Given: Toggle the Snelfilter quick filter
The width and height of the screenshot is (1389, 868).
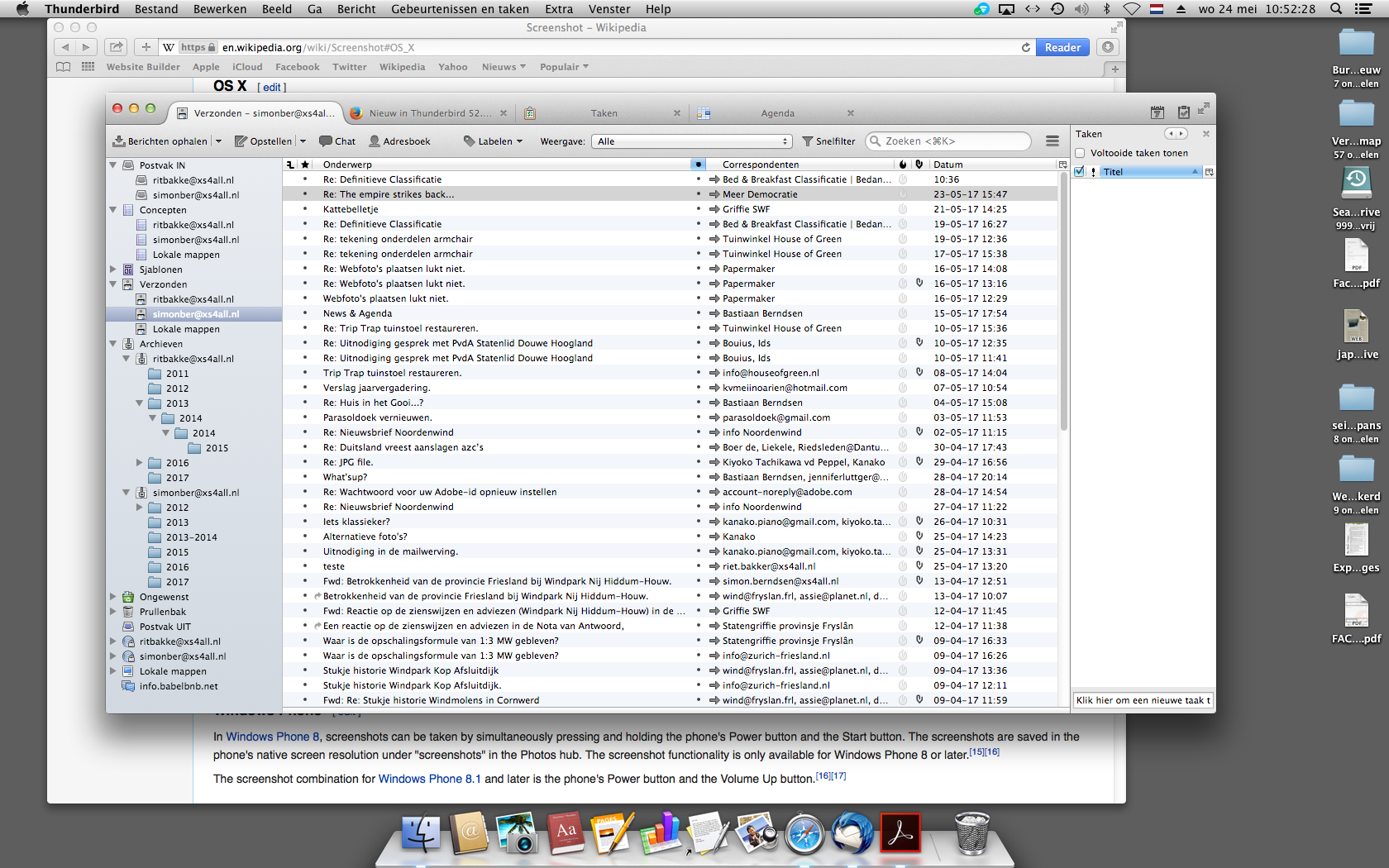Looking at the screenshot, I should 829,141.
